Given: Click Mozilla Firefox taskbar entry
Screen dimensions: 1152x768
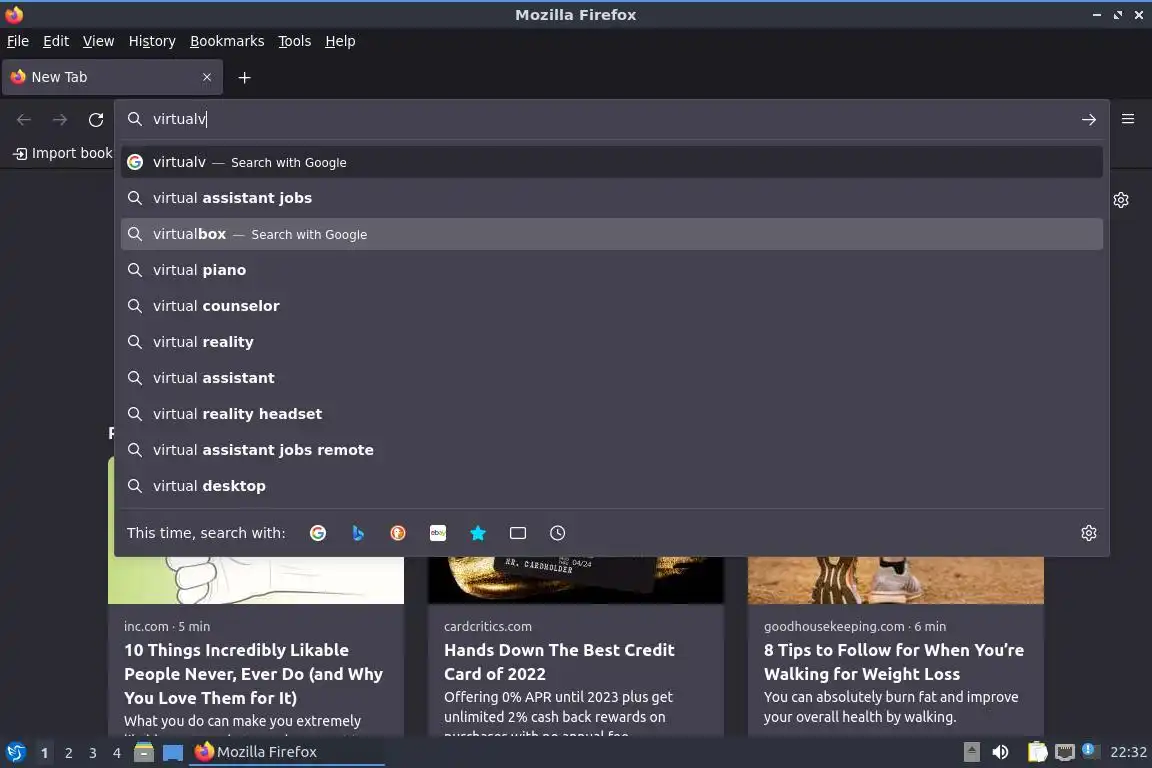Looking at the screenshot, I should (x=287, y=752).
